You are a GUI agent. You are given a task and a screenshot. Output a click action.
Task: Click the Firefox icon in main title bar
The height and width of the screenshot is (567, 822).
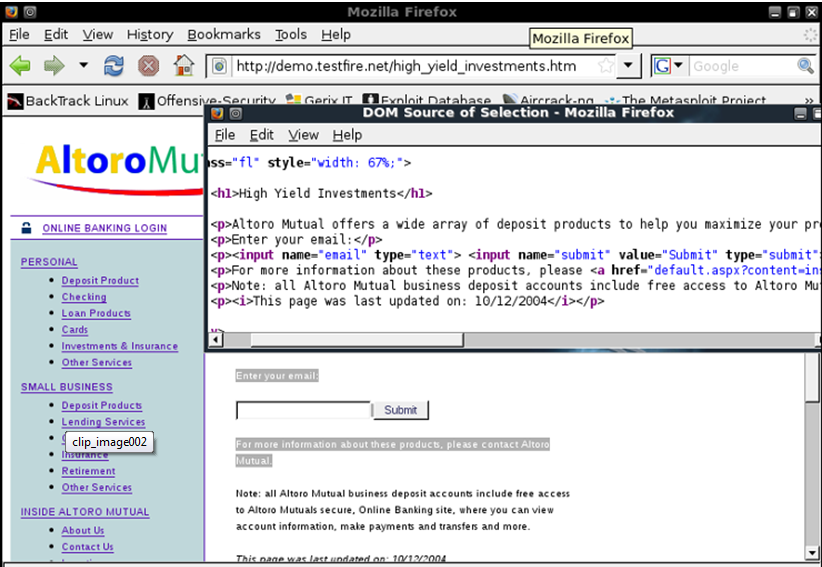[11, 12]
